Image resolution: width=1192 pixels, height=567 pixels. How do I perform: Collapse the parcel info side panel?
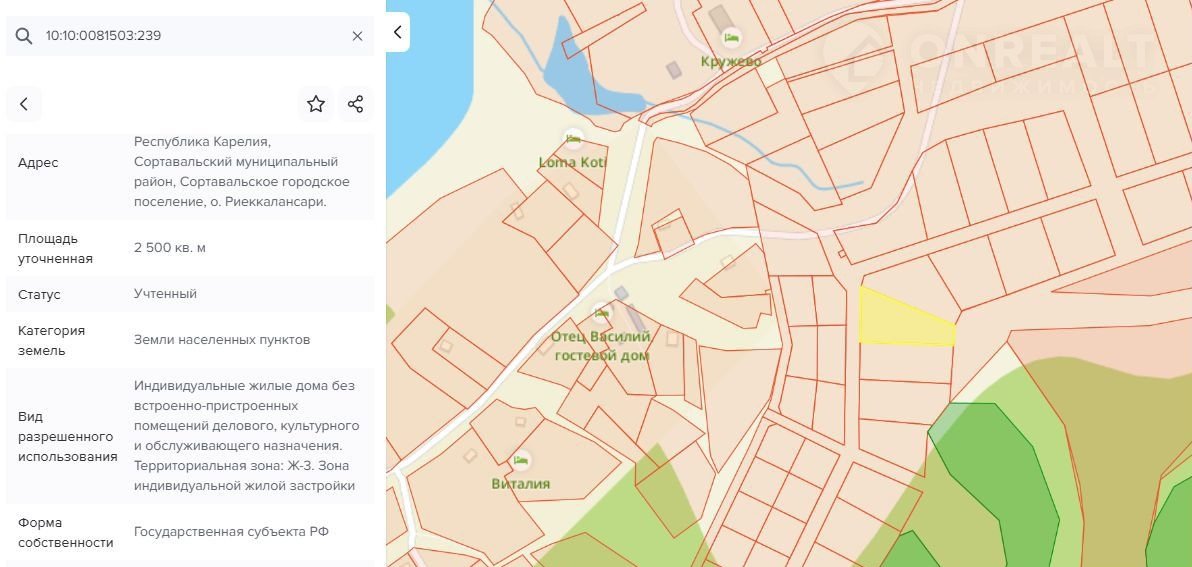(397, 32)
